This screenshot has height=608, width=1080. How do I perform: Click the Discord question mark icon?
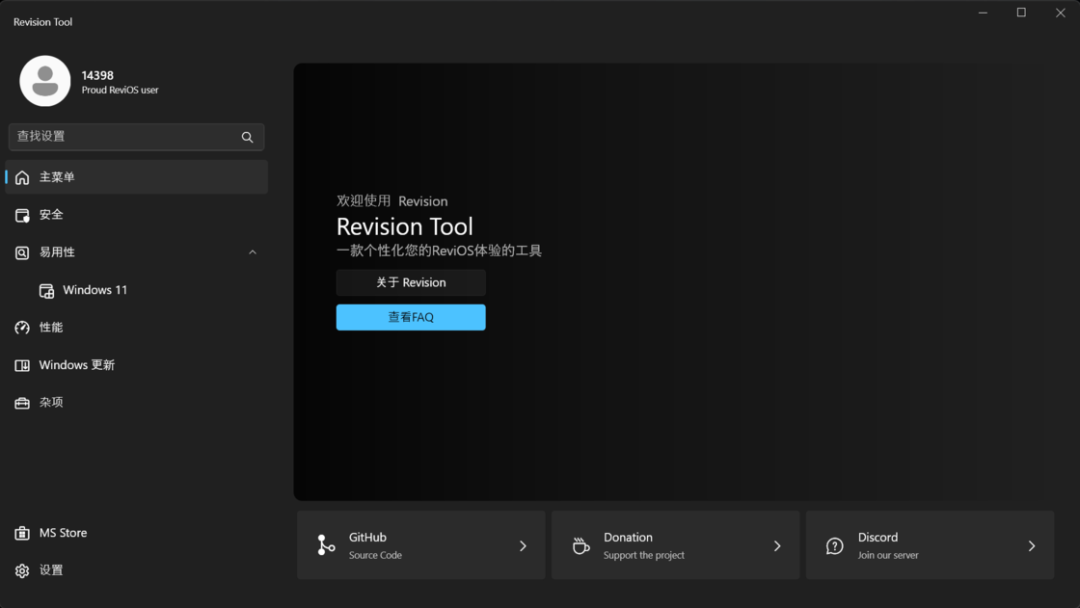point(835,546)
